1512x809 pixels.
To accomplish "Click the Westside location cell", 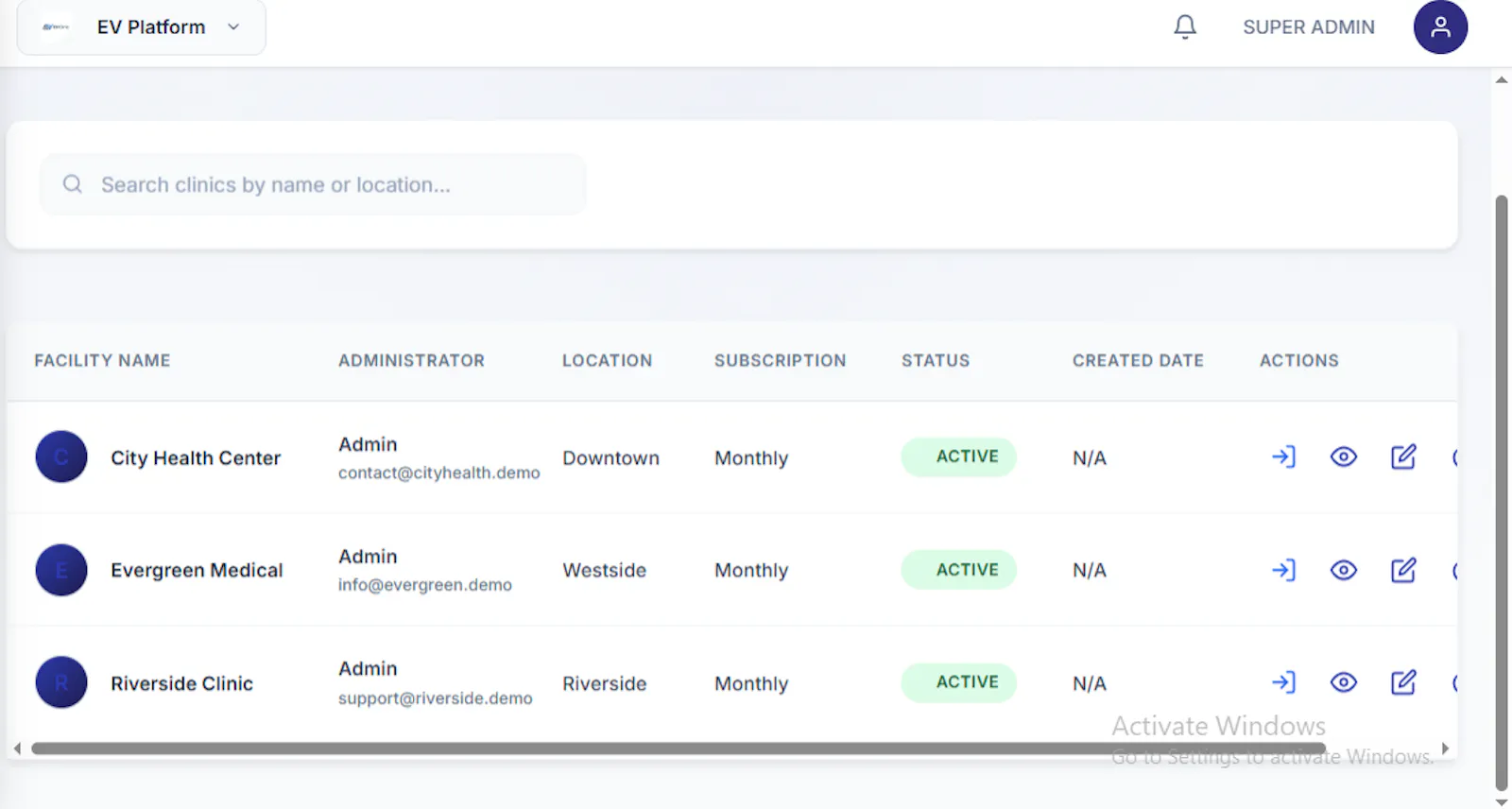I will tap(604, 571).
